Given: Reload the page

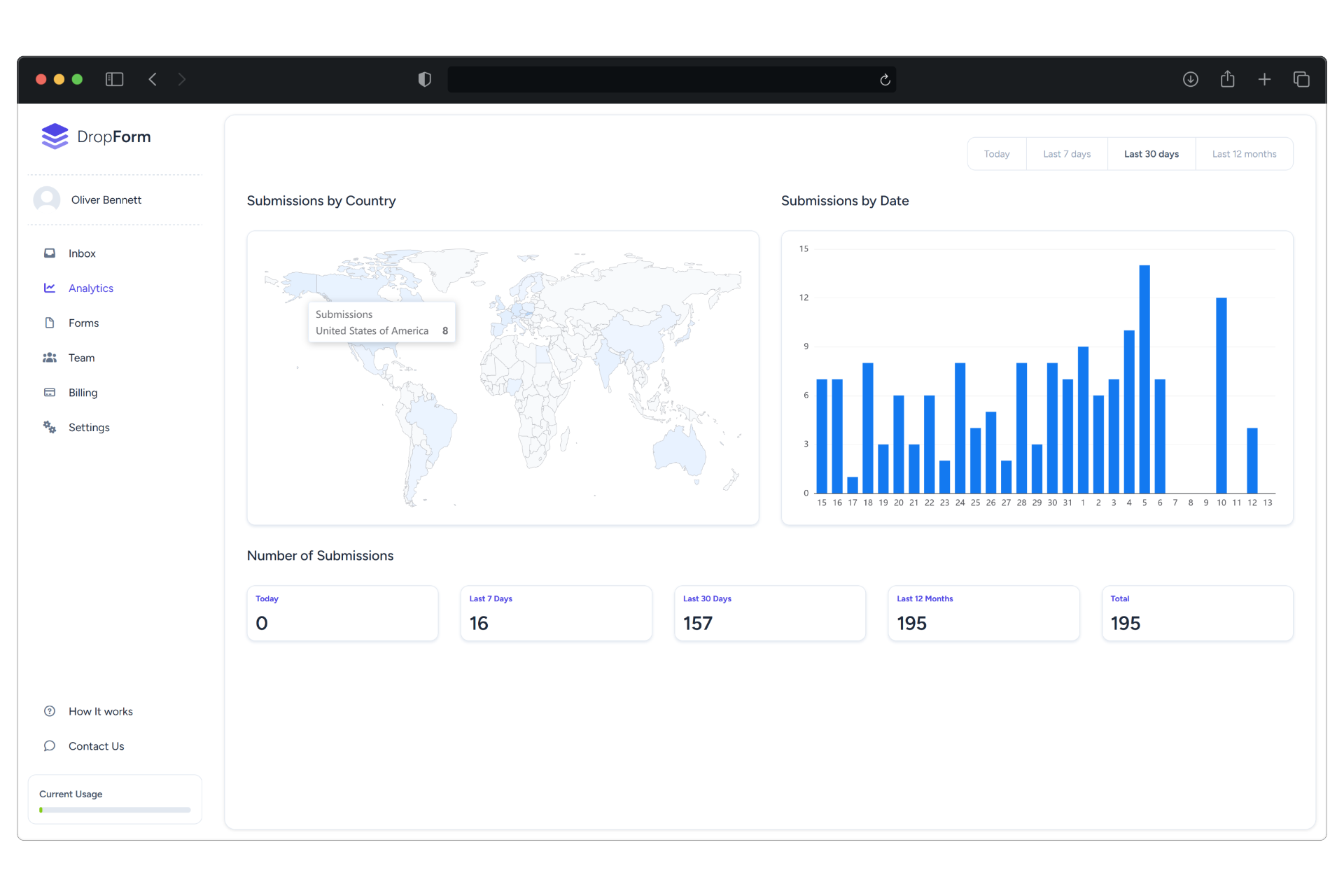Looking at the screenshot, I should 883,79.
